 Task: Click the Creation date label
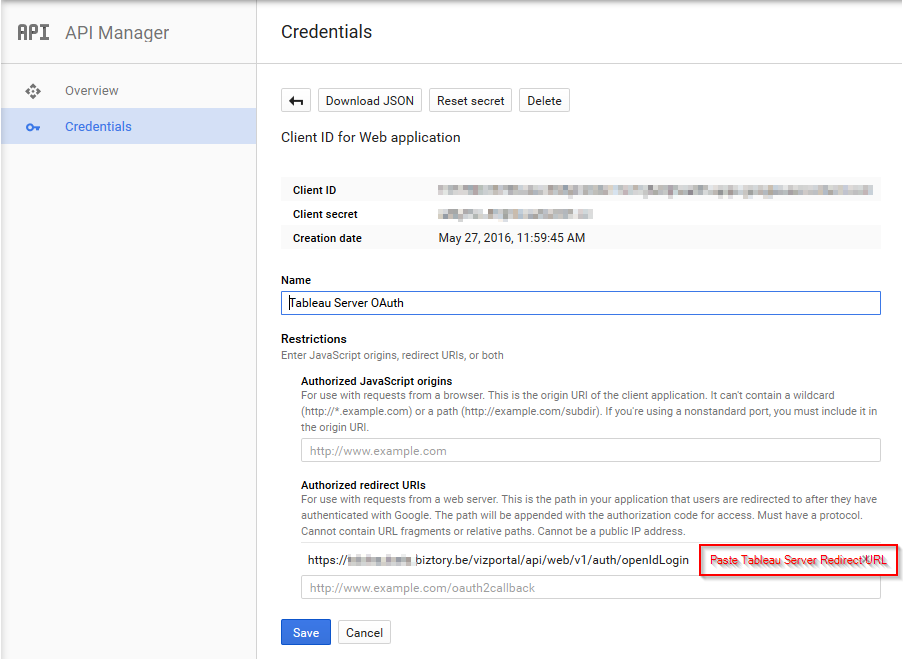click(327, 238)
